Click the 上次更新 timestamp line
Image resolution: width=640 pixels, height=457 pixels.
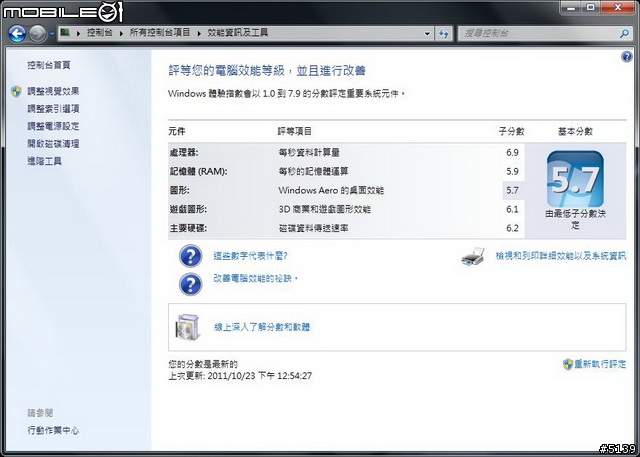click(240, 376)
